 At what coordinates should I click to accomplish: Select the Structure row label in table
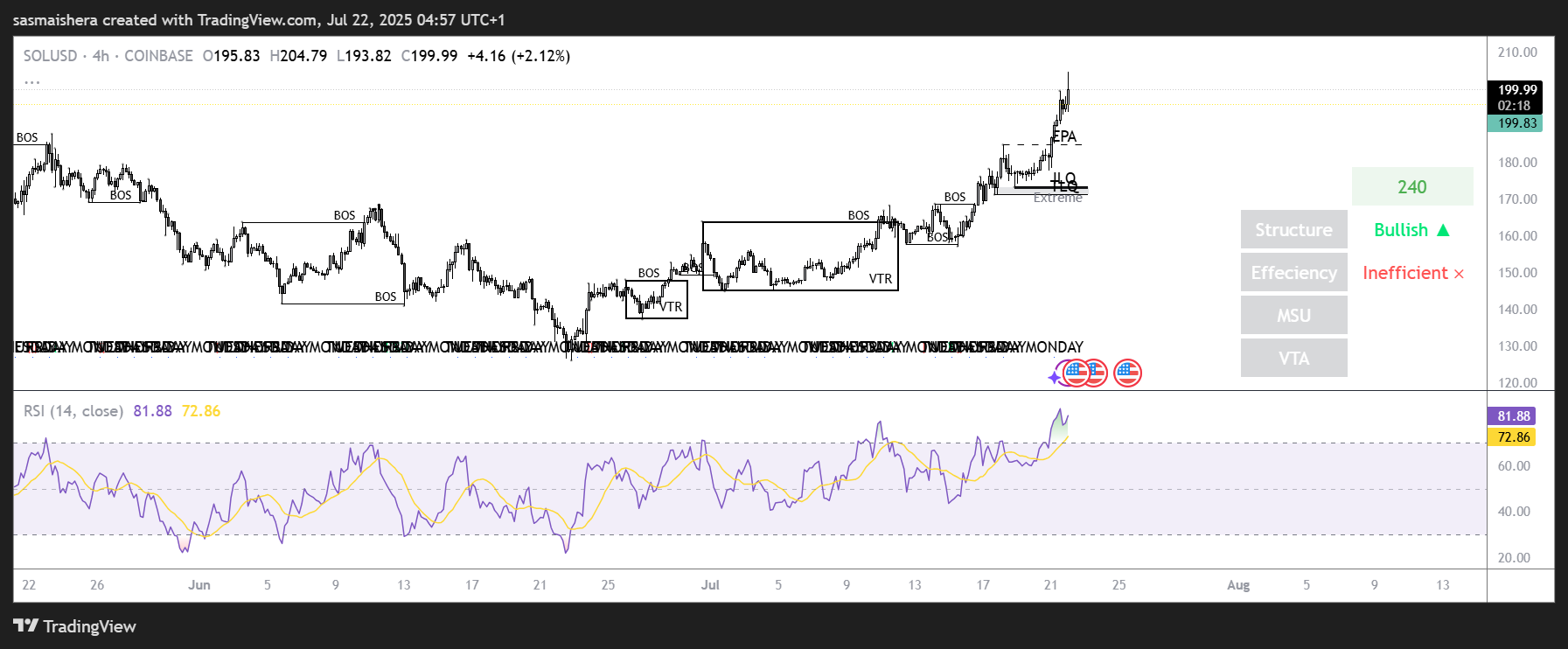pyautogui.click(x=1293, y=230)
